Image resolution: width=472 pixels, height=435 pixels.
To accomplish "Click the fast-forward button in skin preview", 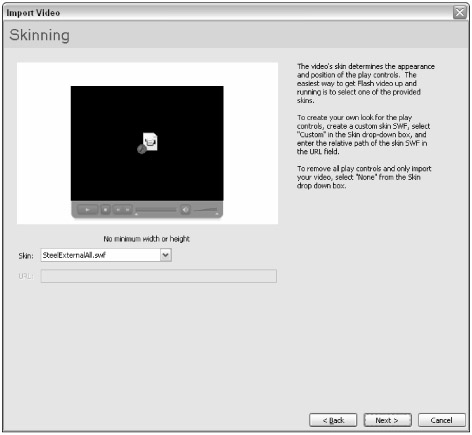I will pos(128,210).
